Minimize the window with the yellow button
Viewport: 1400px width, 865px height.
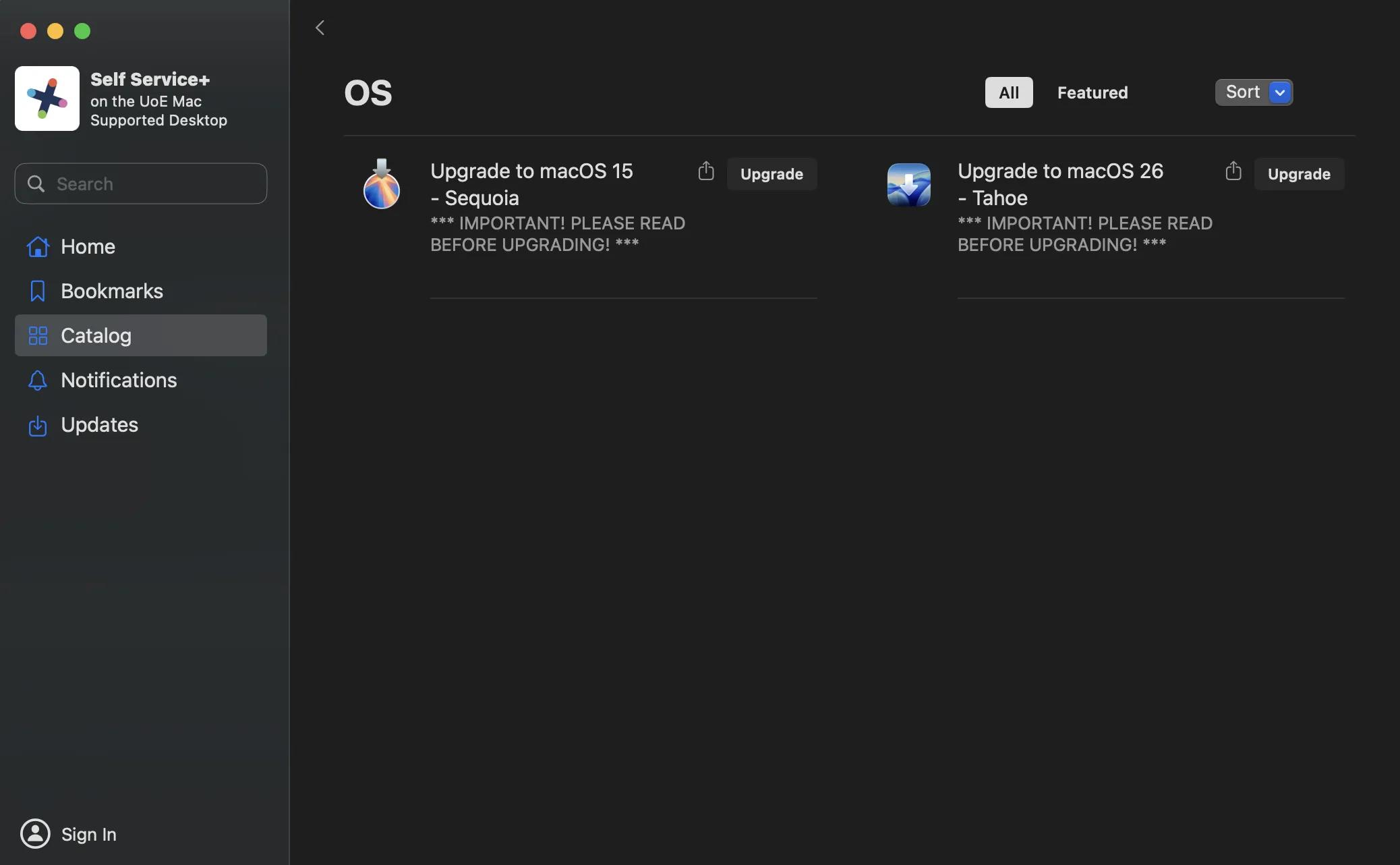click(55, 31)
